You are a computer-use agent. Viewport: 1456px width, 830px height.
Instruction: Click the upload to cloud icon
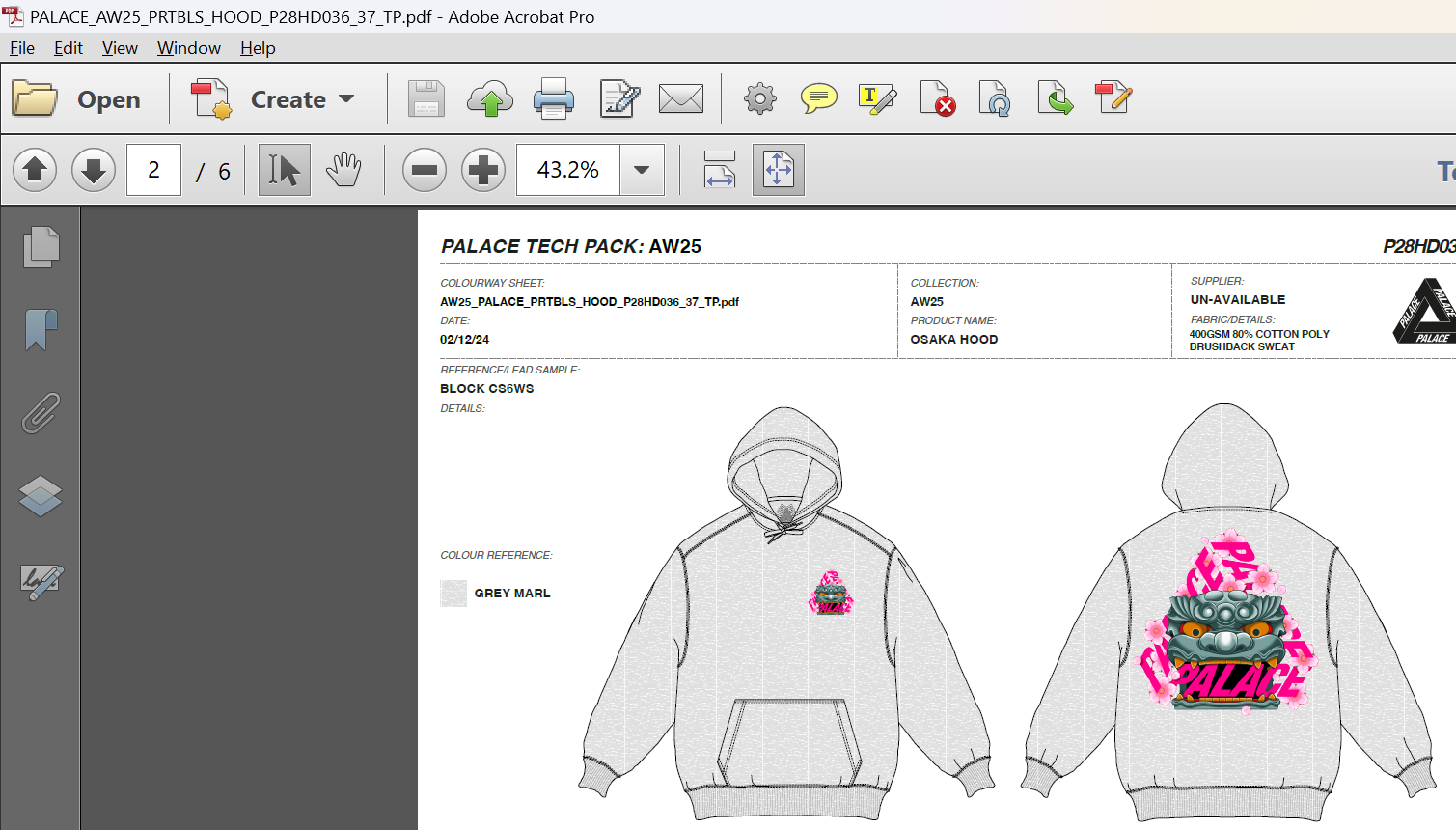click(x=490, y=98)
